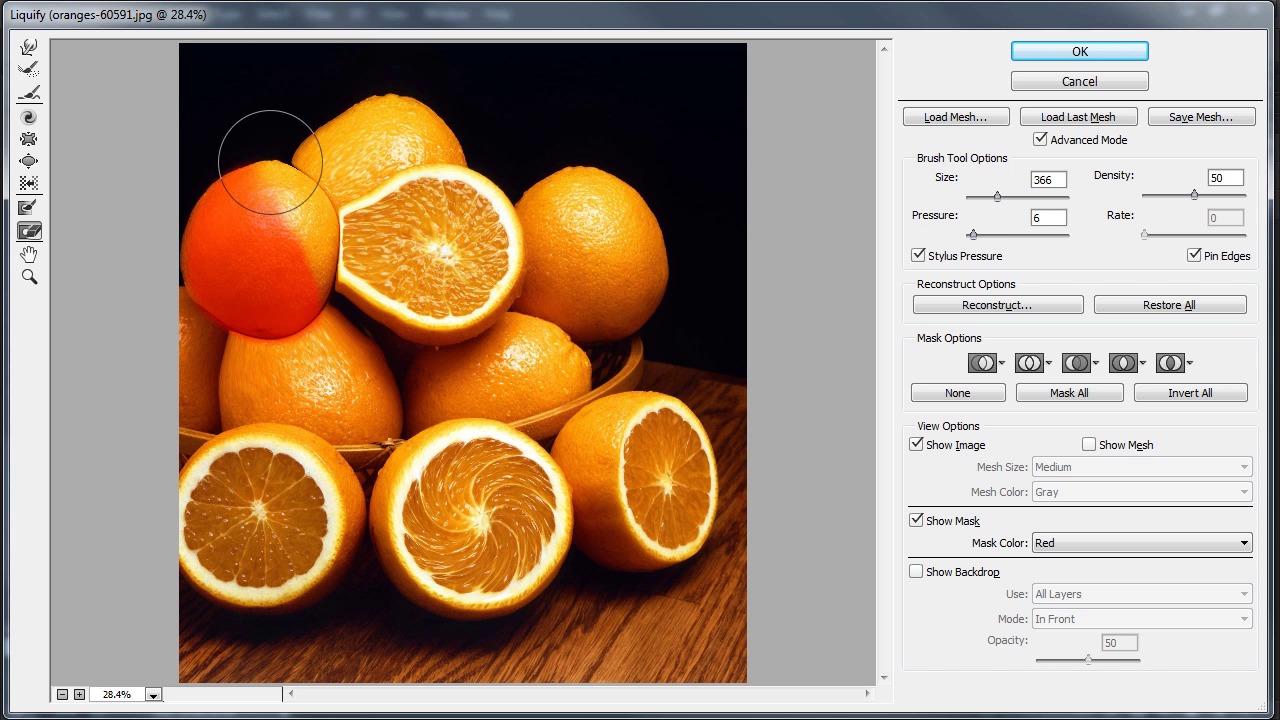This screenshot has width=1280, height=720.
Task: Choose the Pucker tool
Action: [29, 139]
